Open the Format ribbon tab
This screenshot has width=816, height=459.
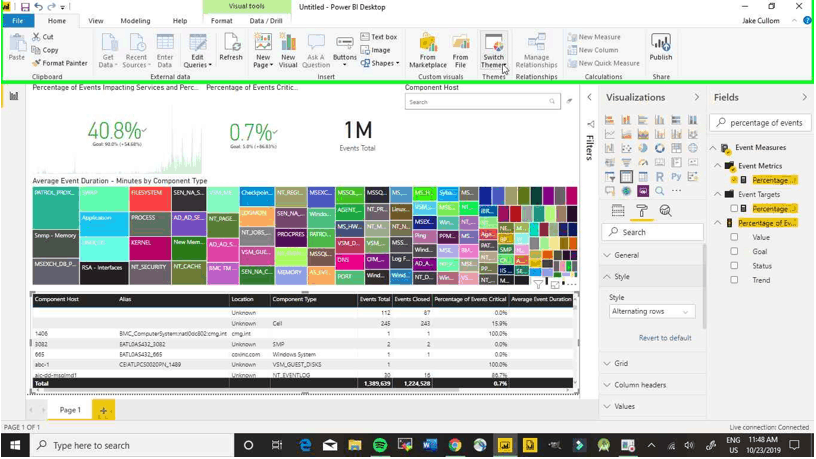pos(222,21)
